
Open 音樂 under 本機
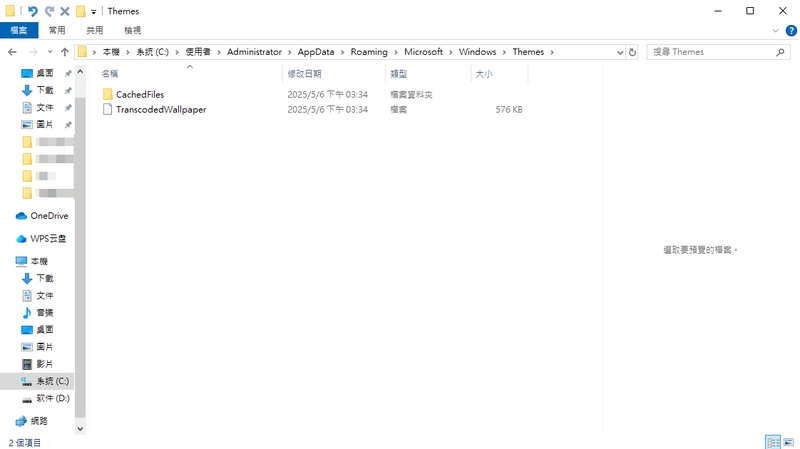pos(44,312)
